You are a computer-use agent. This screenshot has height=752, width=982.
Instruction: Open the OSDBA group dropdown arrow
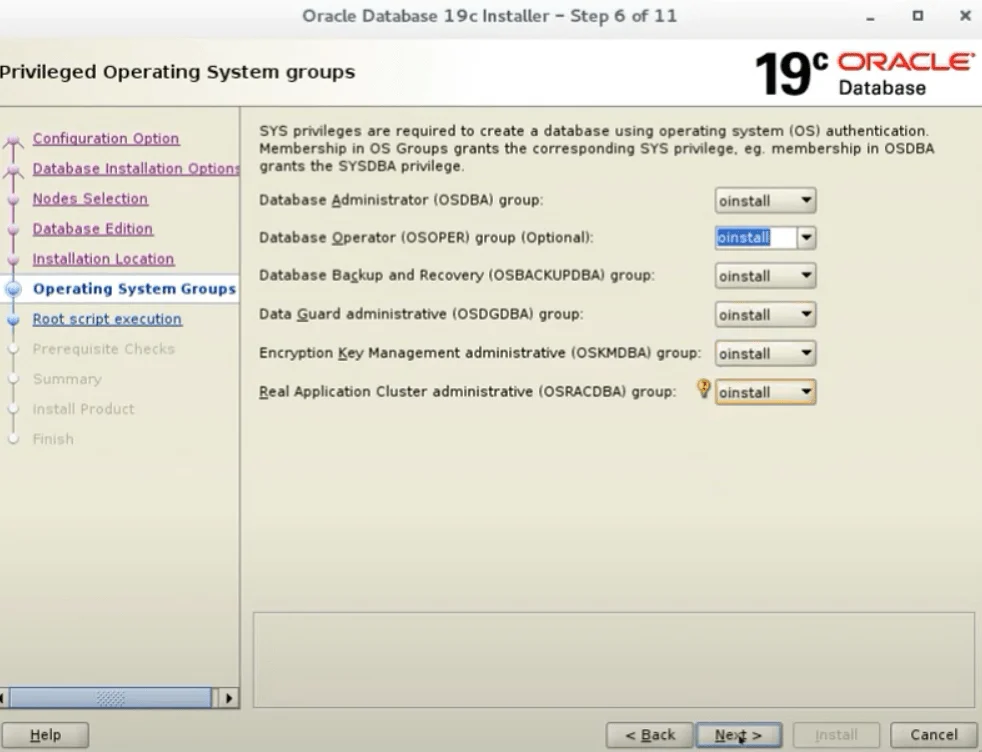tap(806, 200)
